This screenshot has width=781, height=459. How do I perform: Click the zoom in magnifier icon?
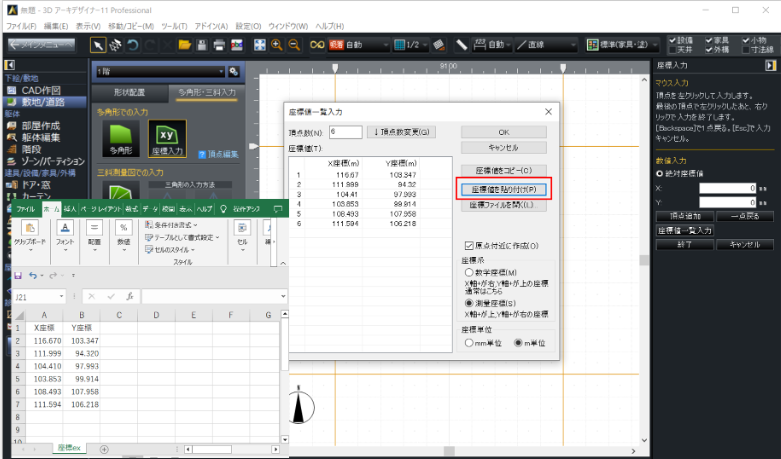pyautogui.click(x=277, y=45)
